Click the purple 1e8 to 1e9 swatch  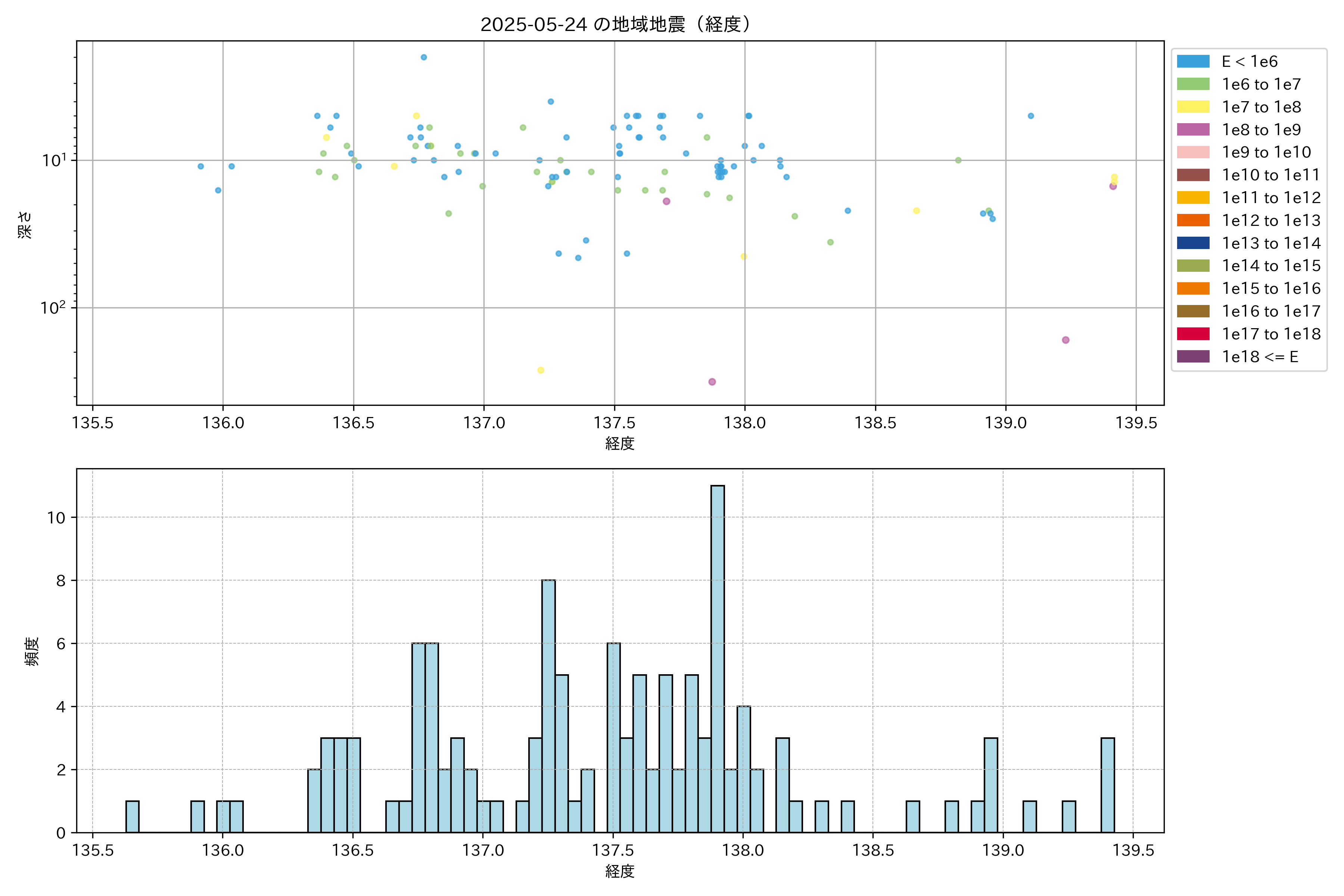pyautogui.click(x=1192, y=130)
